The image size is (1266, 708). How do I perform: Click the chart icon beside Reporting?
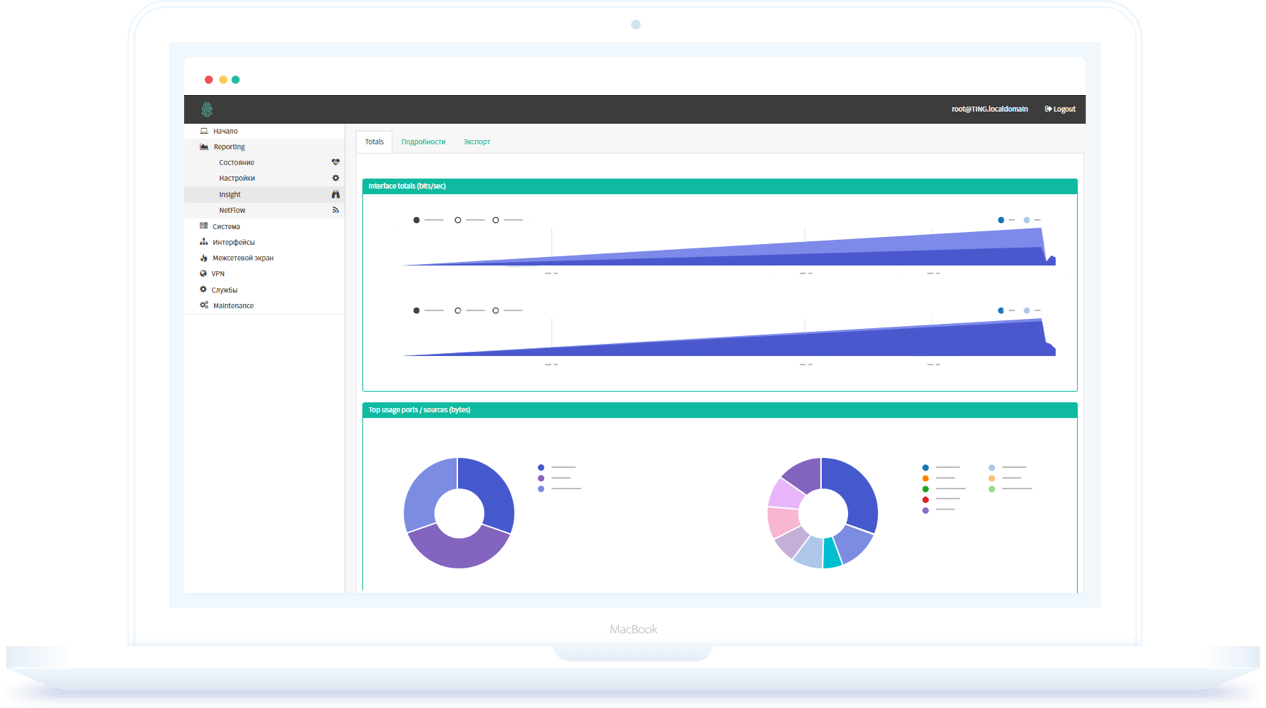204,147
